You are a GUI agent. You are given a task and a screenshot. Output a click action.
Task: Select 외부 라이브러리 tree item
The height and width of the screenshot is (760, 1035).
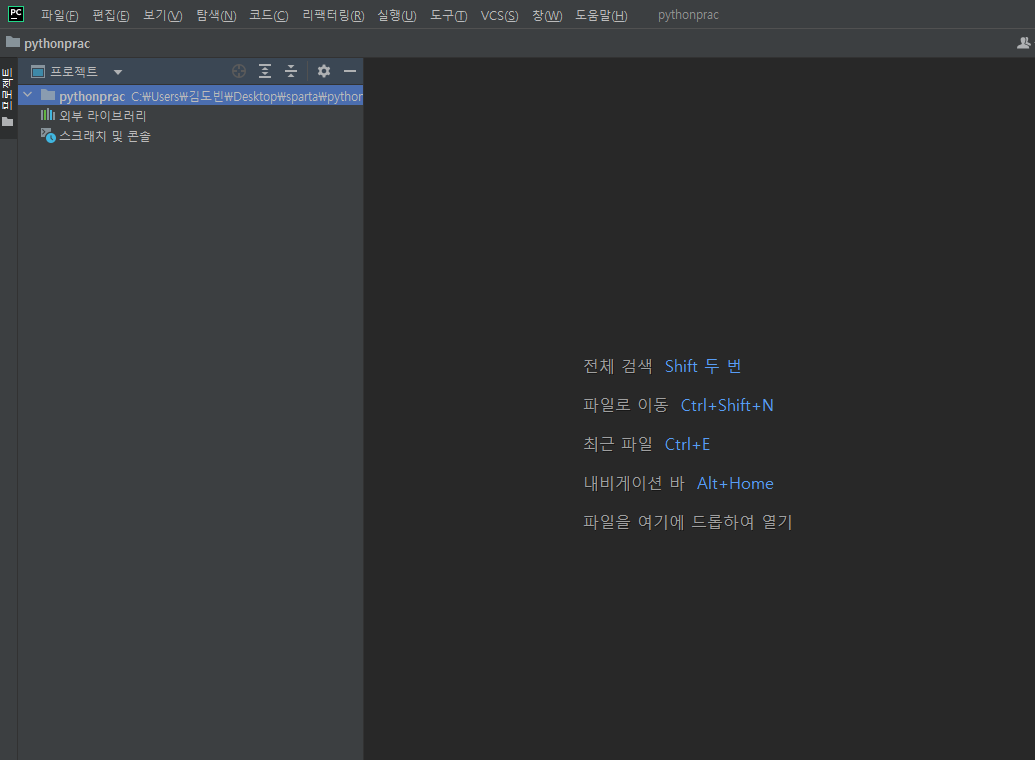click(103, 116)
